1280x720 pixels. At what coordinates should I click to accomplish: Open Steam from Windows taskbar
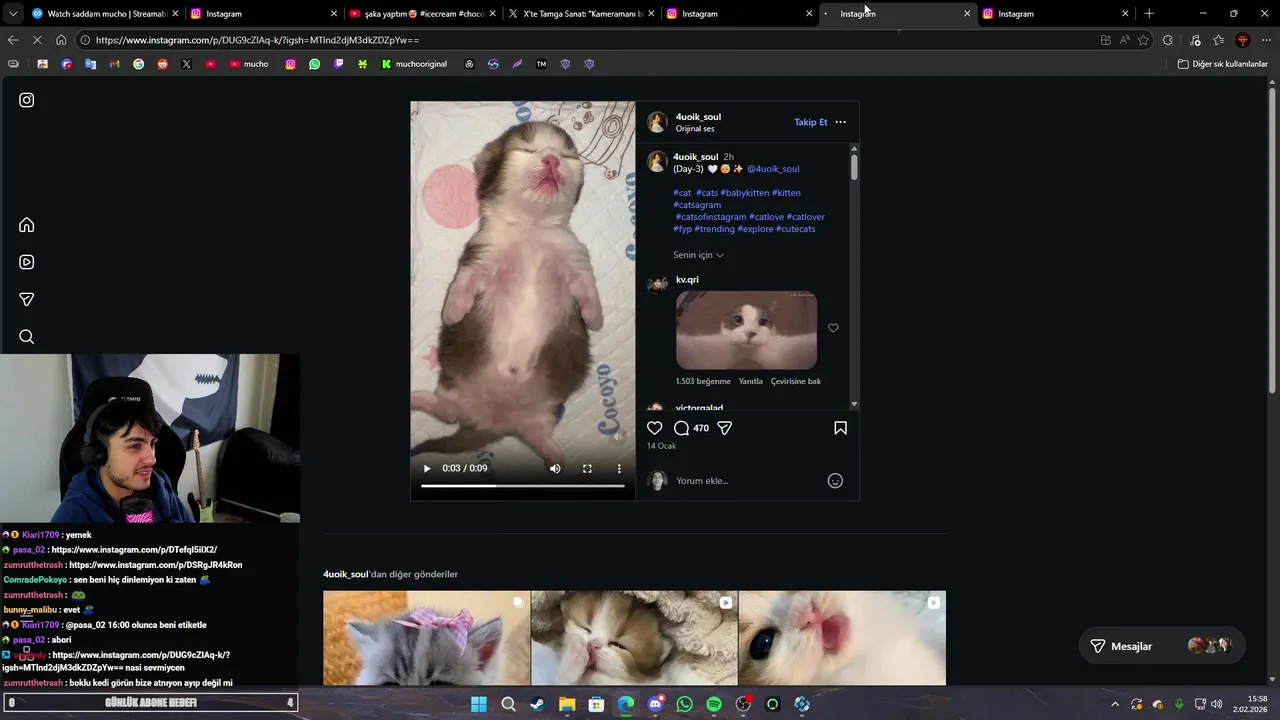pyautogui.click(x=537, y=704)
